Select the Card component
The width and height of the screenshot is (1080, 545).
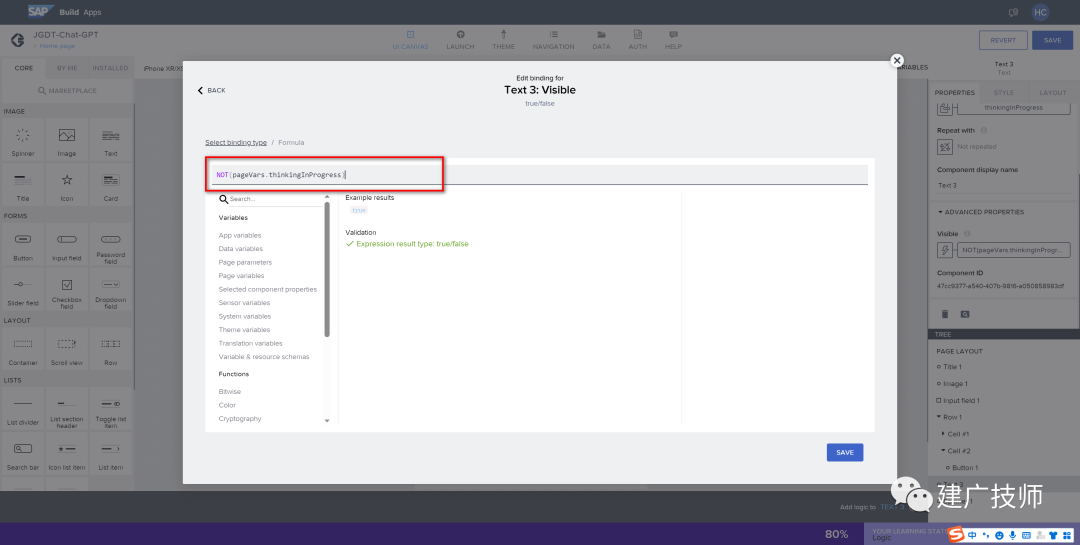[x=111, y=186]
